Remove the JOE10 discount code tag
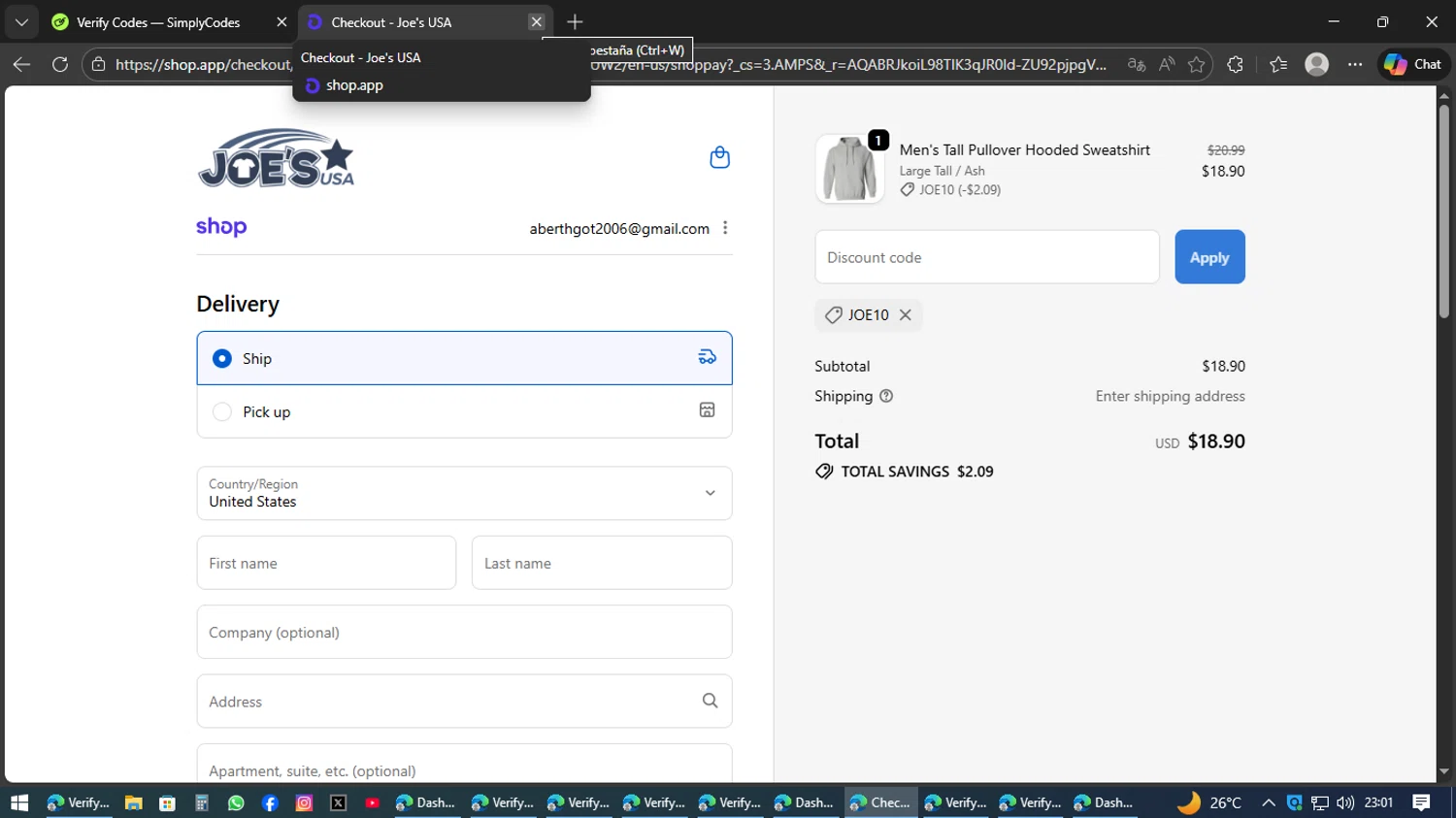 905,314
